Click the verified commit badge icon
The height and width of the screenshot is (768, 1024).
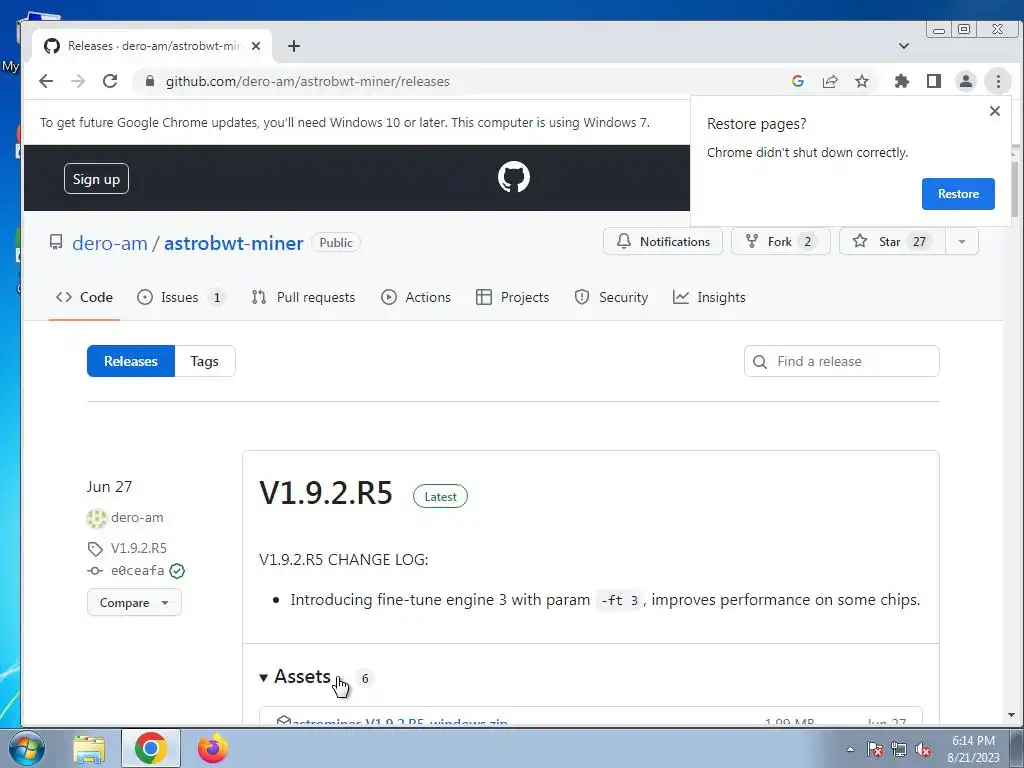[177, 571]
